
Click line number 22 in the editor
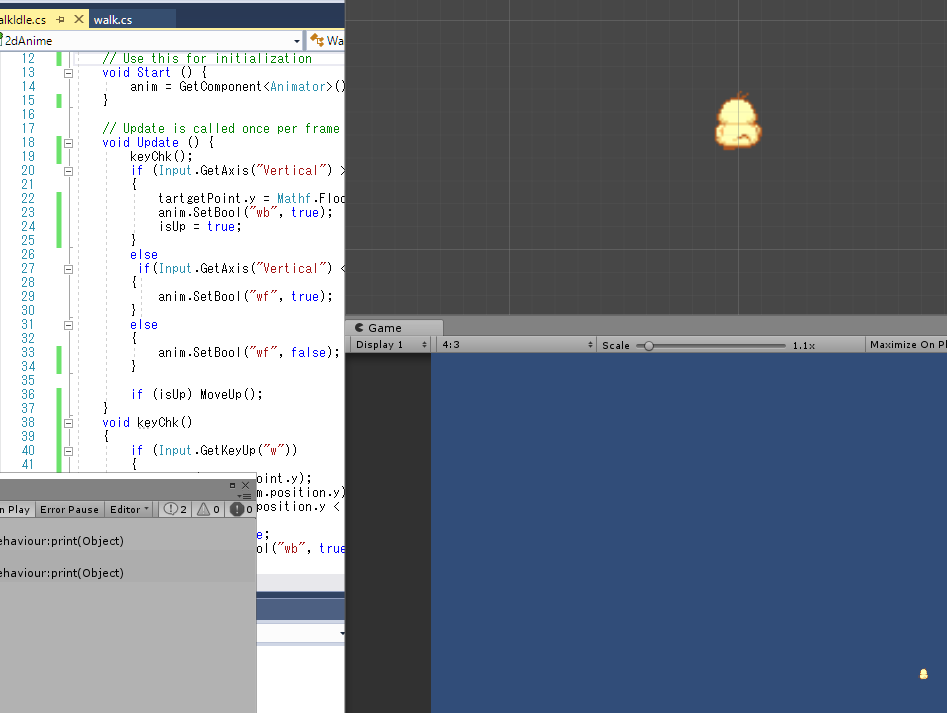tap(28, 199)
